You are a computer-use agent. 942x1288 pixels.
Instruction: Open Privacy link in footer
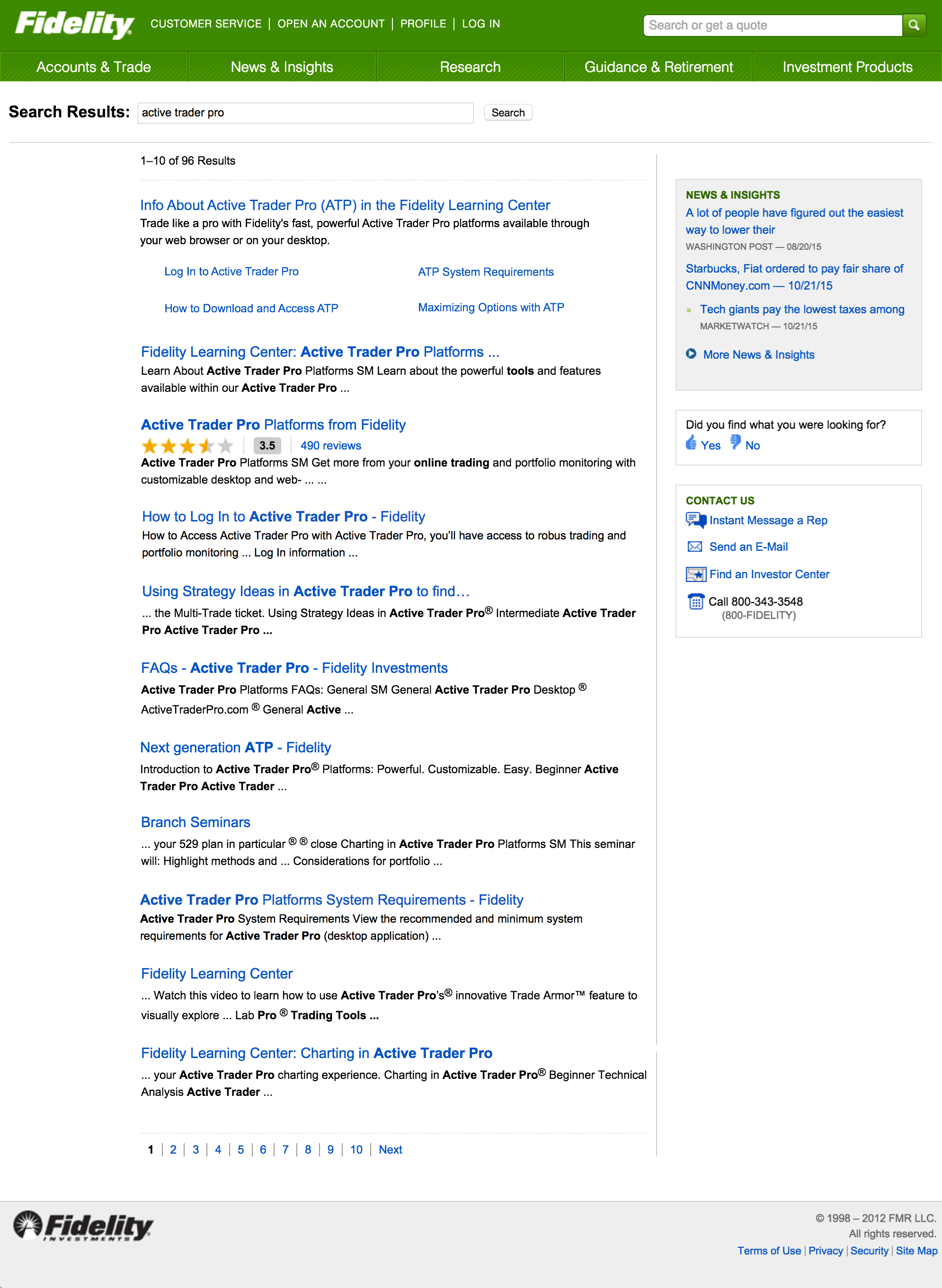coord(825,1251)
